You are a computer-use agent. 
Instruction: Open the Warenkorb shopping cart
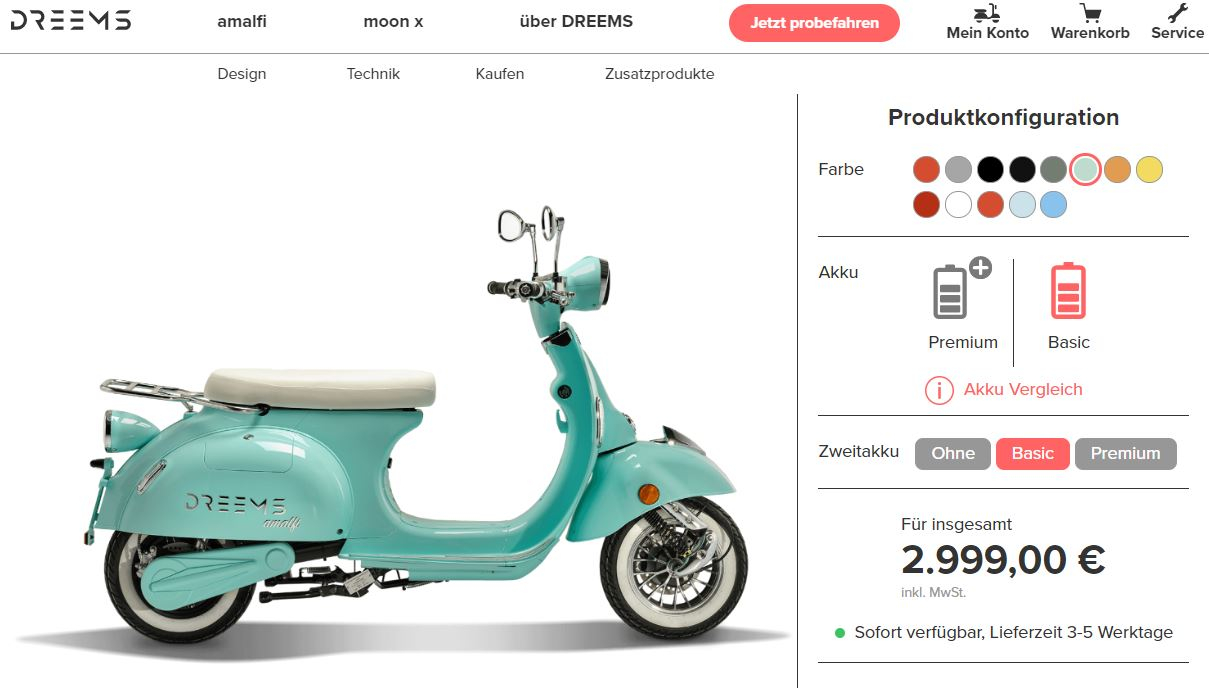1090,14
